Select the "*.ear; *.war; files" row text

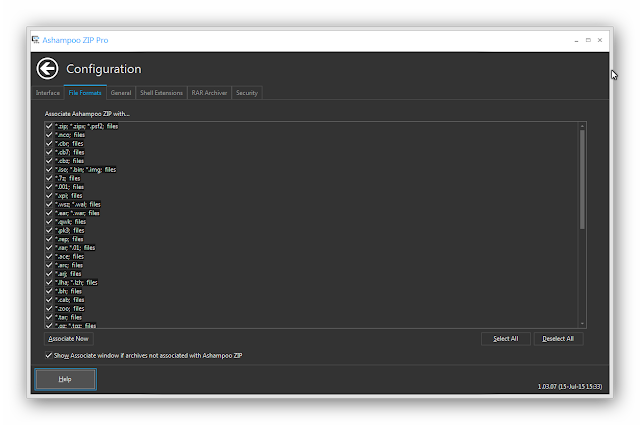[77, 213]
